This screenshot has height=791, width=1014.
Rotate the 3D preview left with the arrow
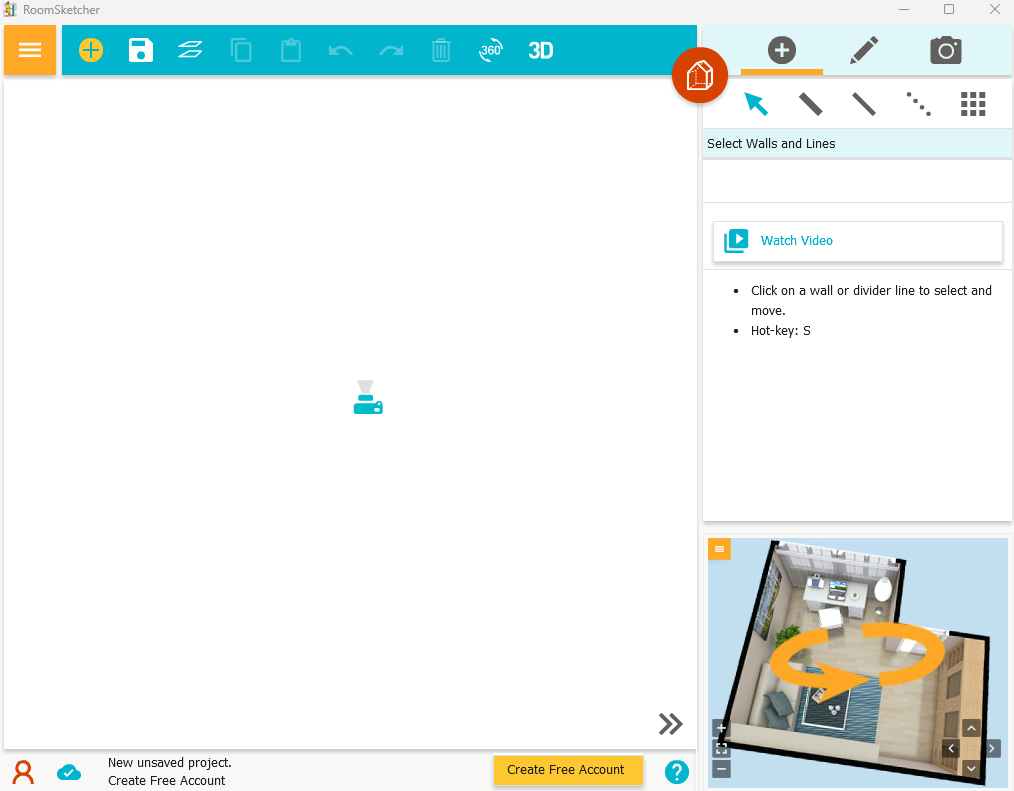click(951, 749)
